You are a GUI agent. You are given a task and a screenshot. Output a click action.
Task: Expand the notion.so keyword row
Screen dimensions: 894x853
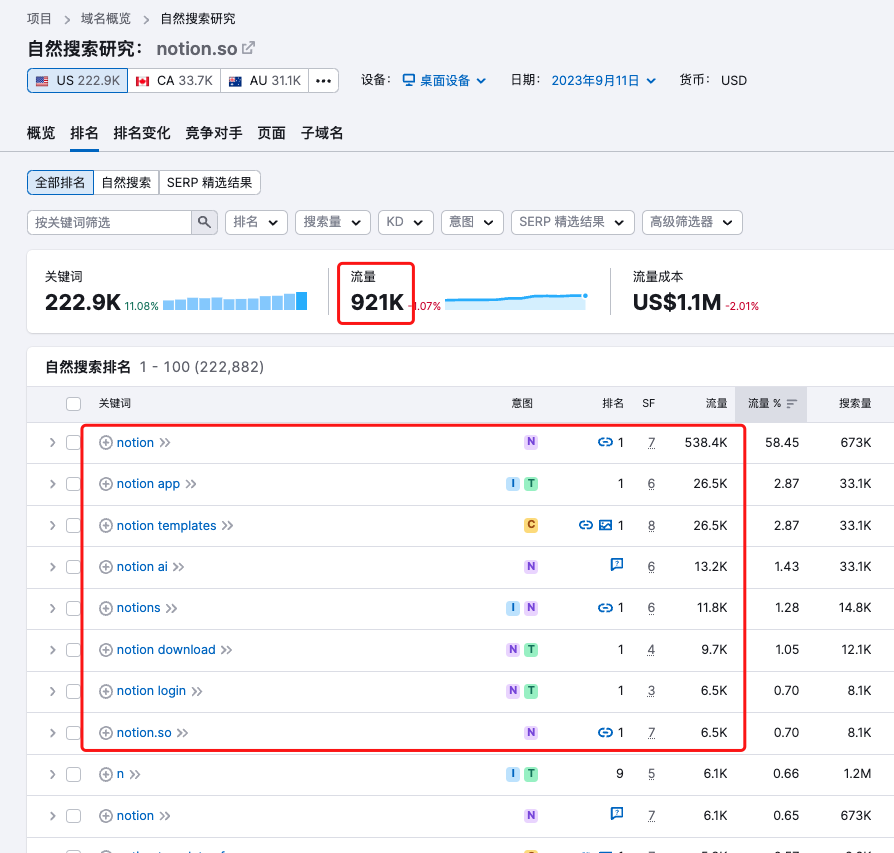click(x=52, y=733)
